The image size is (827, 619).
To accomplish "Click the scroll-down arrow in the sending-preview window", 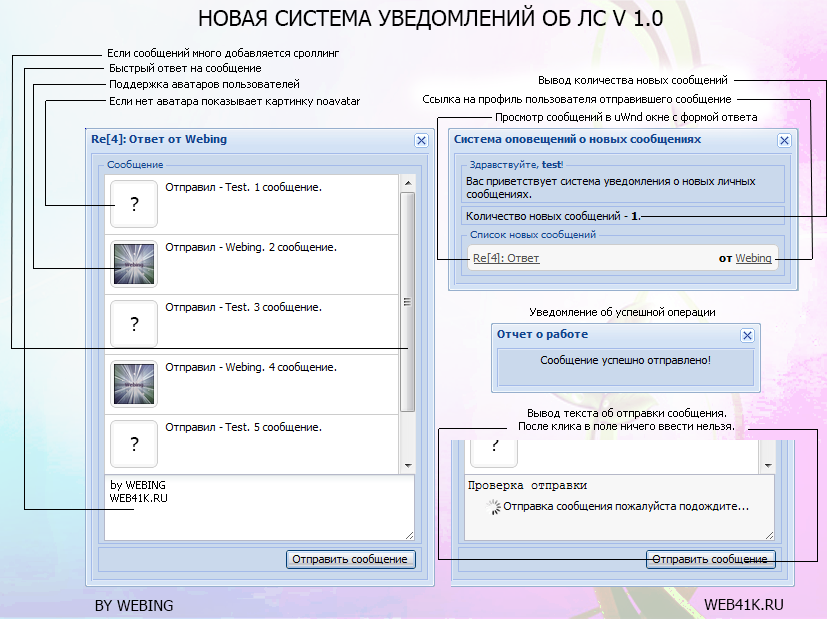I will click(x=768, y=466).
